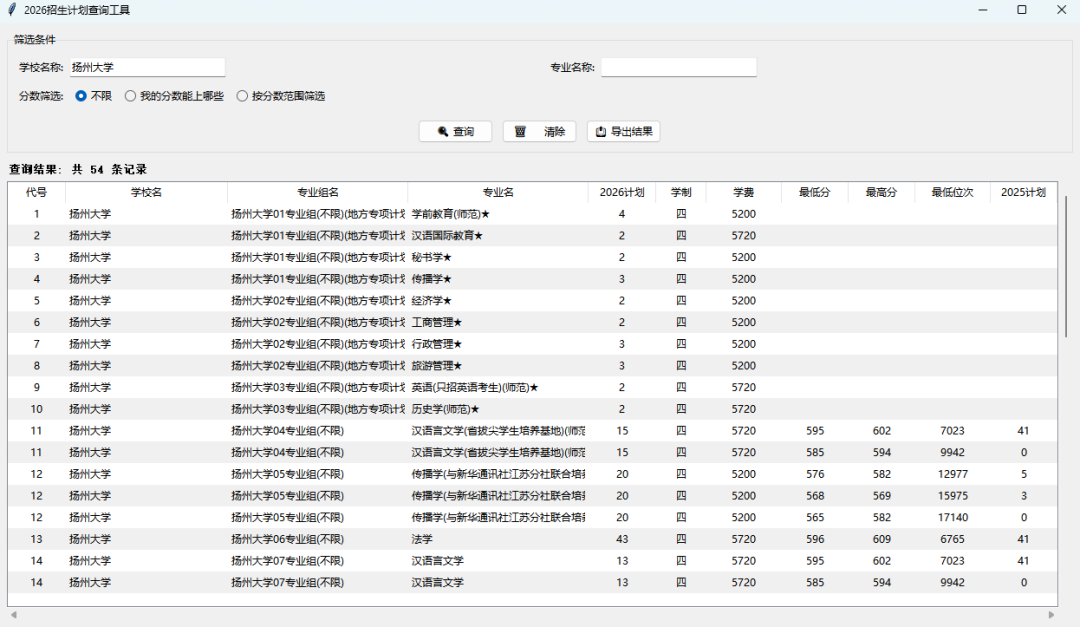The image size is (1080, 627).
Task: Select the 秘书学★ row
Action: [x=532, y=257]
